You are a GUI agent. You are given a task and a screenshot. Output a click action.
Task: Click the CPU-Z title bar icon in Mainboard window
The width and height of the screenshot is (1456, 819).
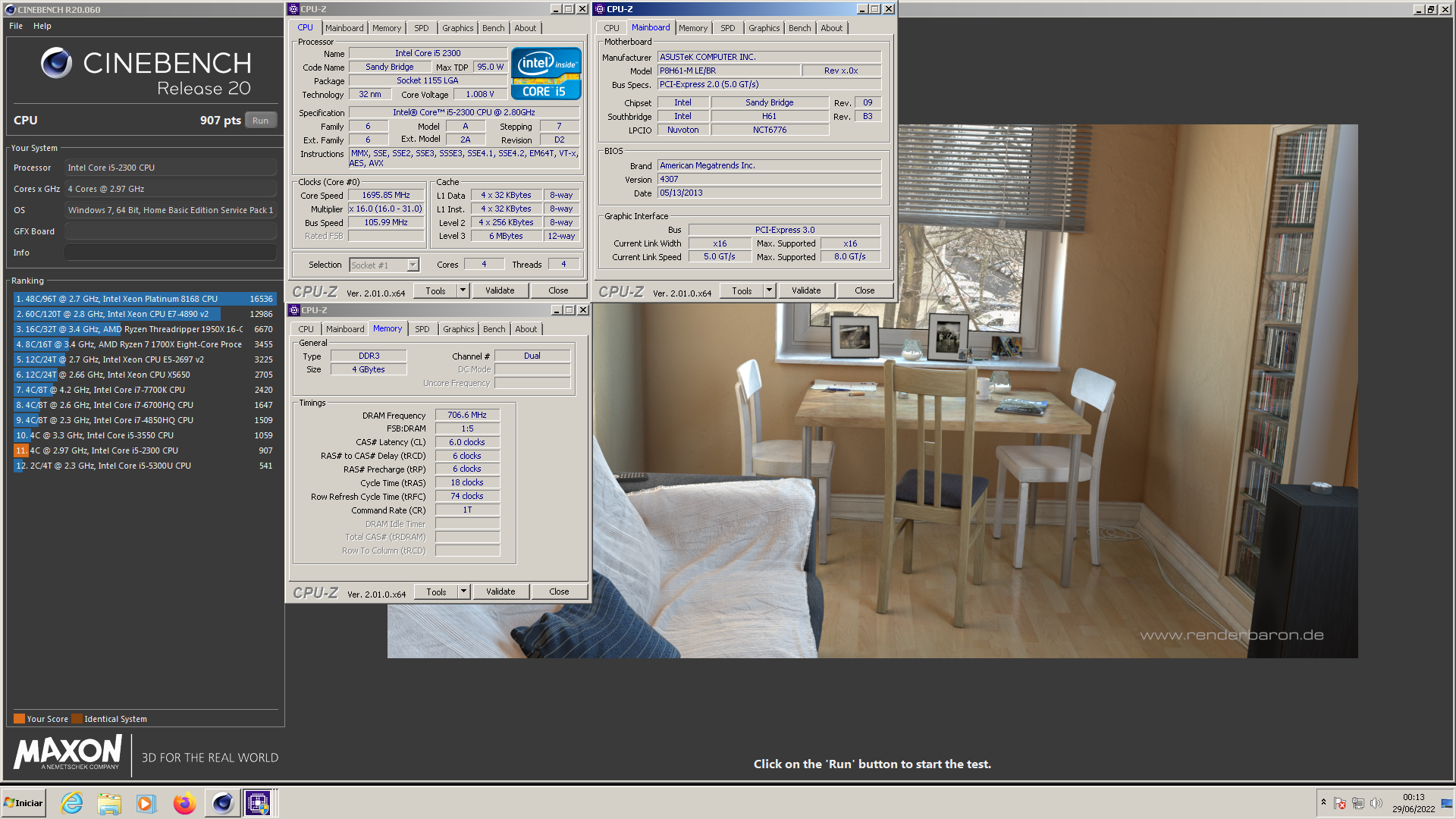pos(600,9)
